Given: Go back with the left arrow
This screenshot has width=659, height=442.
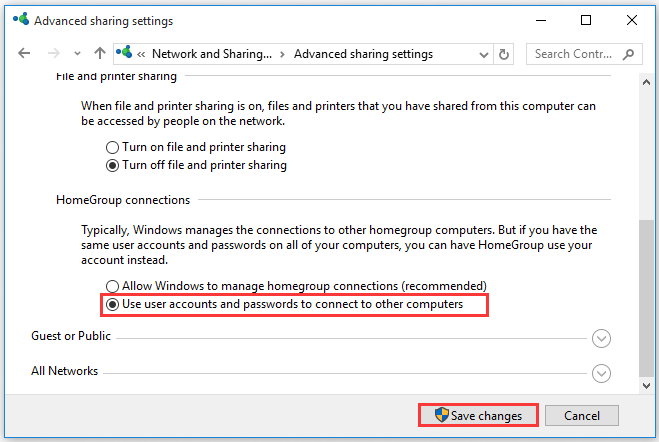Looking at the screenshot, I should click(24, 53).
